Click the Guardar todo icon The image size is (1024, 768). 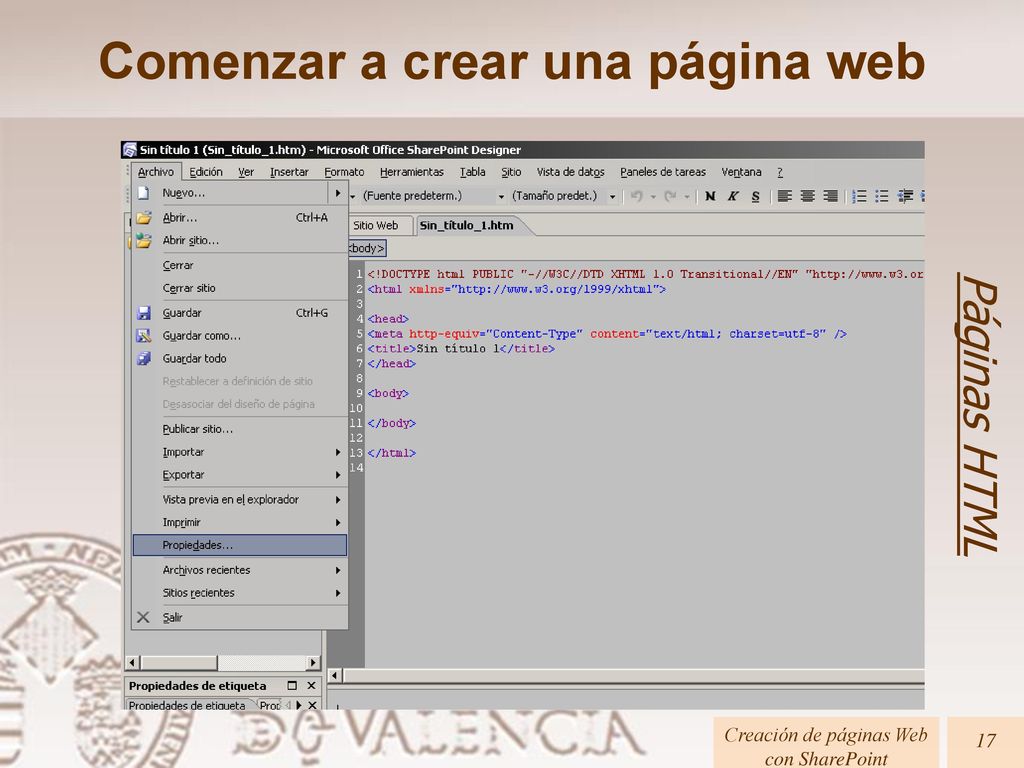(144, 359)
